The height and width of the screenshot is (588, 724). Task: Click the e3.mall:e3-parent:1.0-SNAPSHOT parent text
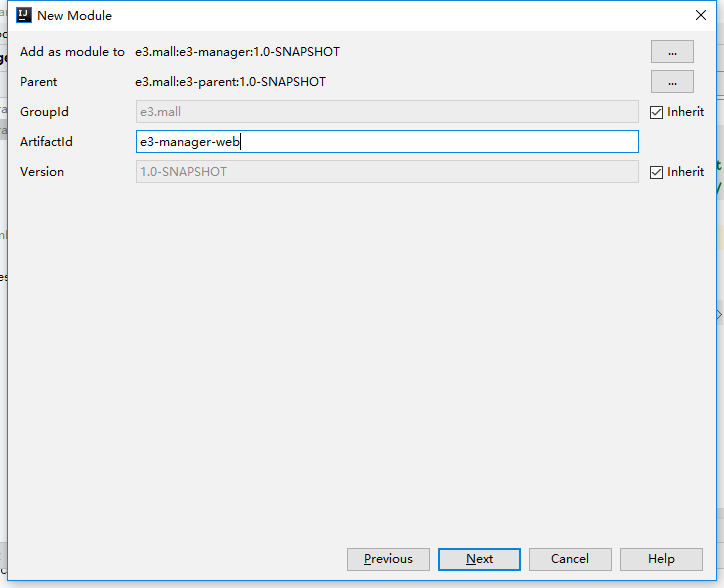(x=230, y=82)
